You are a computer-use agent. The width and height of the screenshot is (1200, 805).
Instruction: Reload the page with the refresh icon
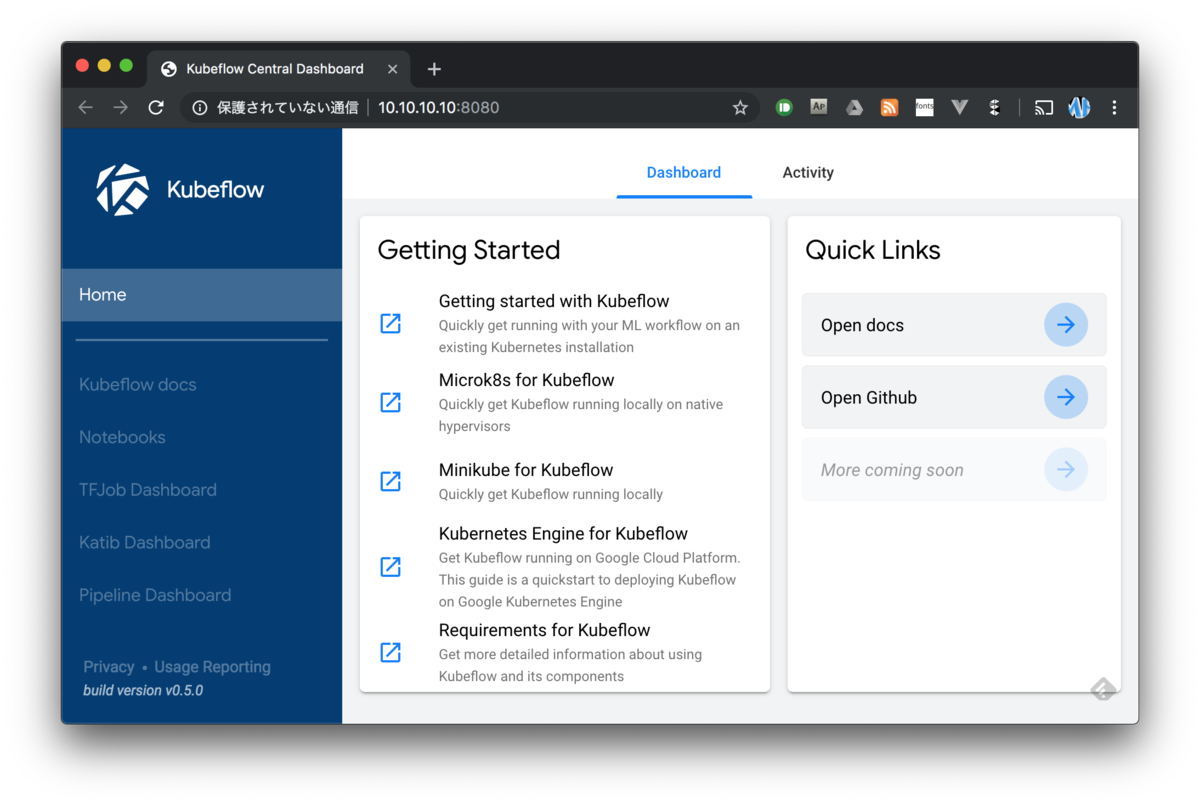click(156, 107)
